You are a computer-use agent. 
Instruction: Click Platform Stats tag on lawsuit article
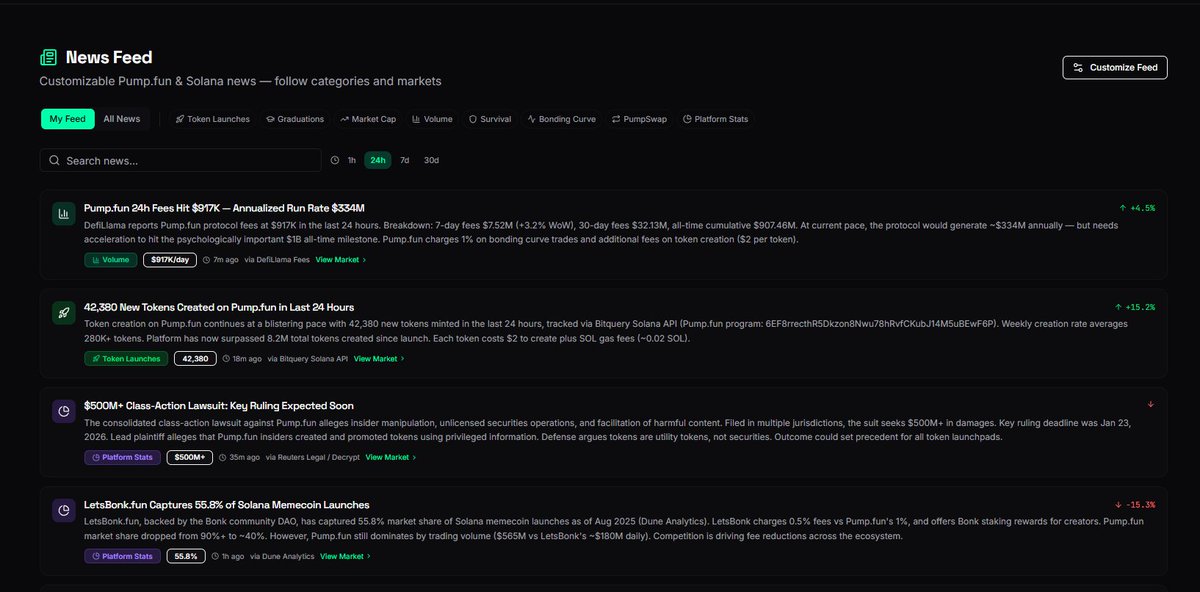click(122, 457)
